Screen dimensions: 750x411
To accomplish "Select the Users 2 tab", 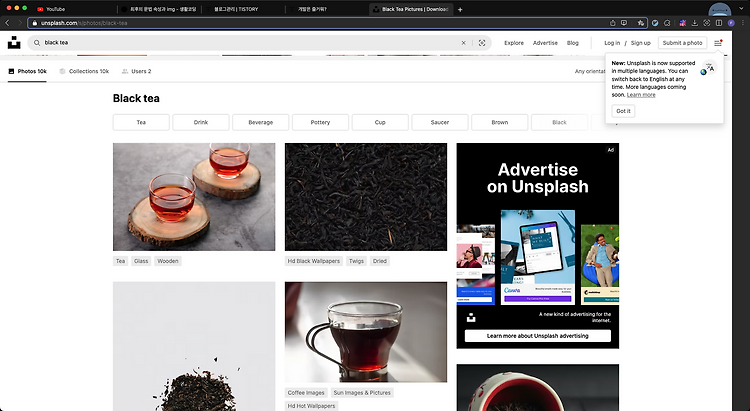I will point(136,71).
